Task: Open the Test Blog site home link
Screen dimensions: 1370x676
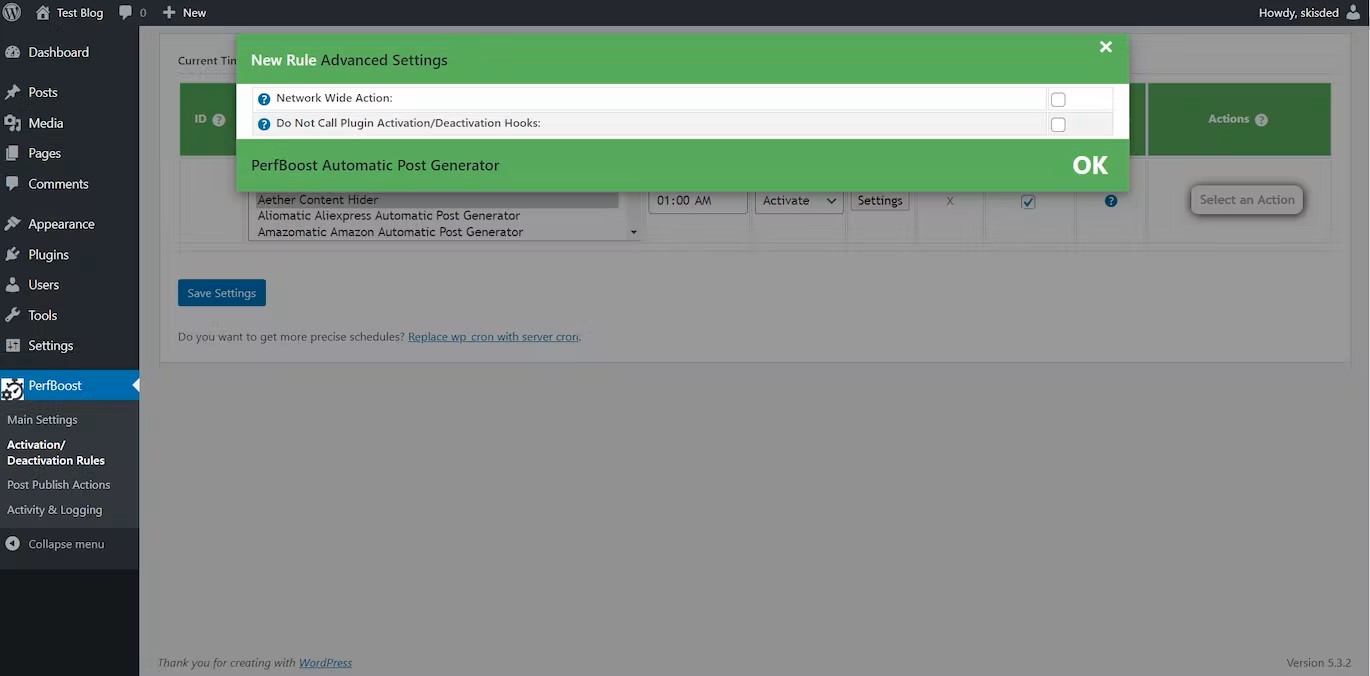Action: tap(69, 13)
